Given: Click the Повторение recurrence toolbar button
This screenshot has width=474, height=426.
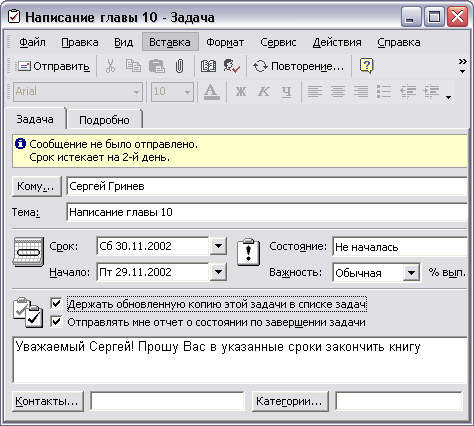Looking at the screenshot, I should point(298,66).
